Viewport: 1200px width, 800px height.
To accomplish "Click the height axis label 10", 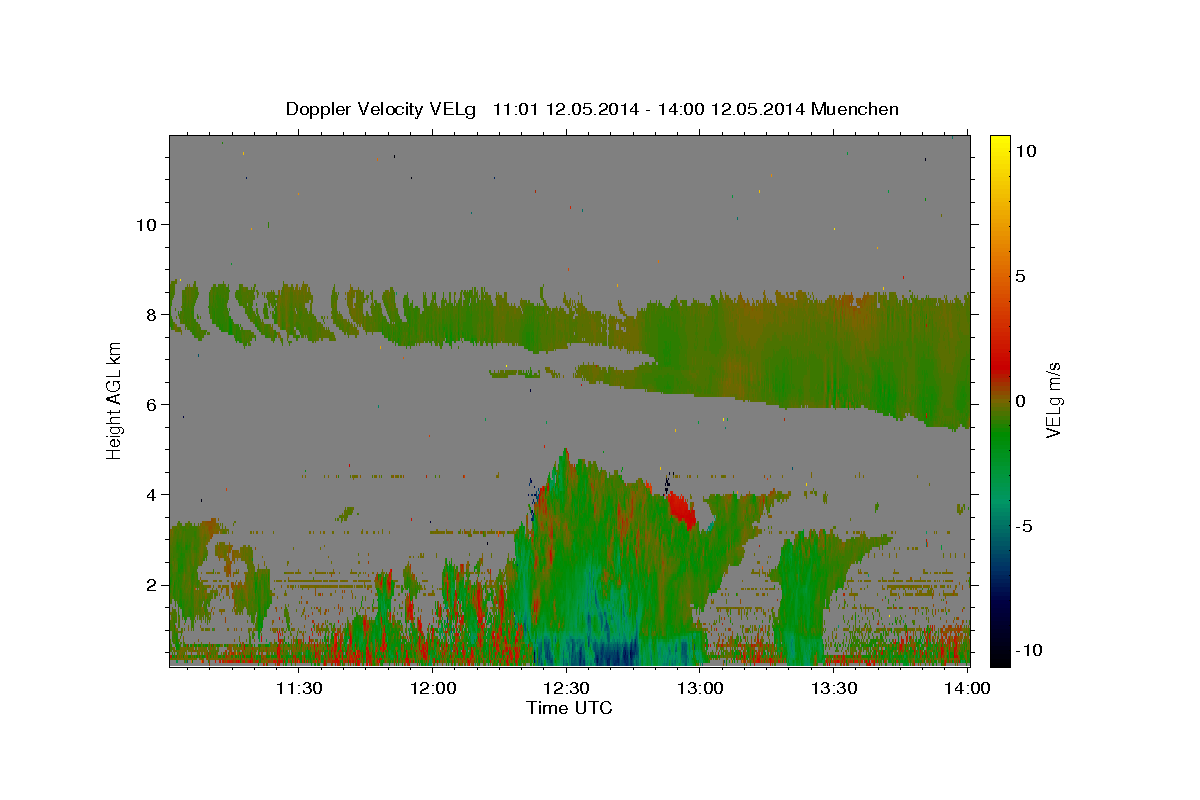I will click(145, 224).
